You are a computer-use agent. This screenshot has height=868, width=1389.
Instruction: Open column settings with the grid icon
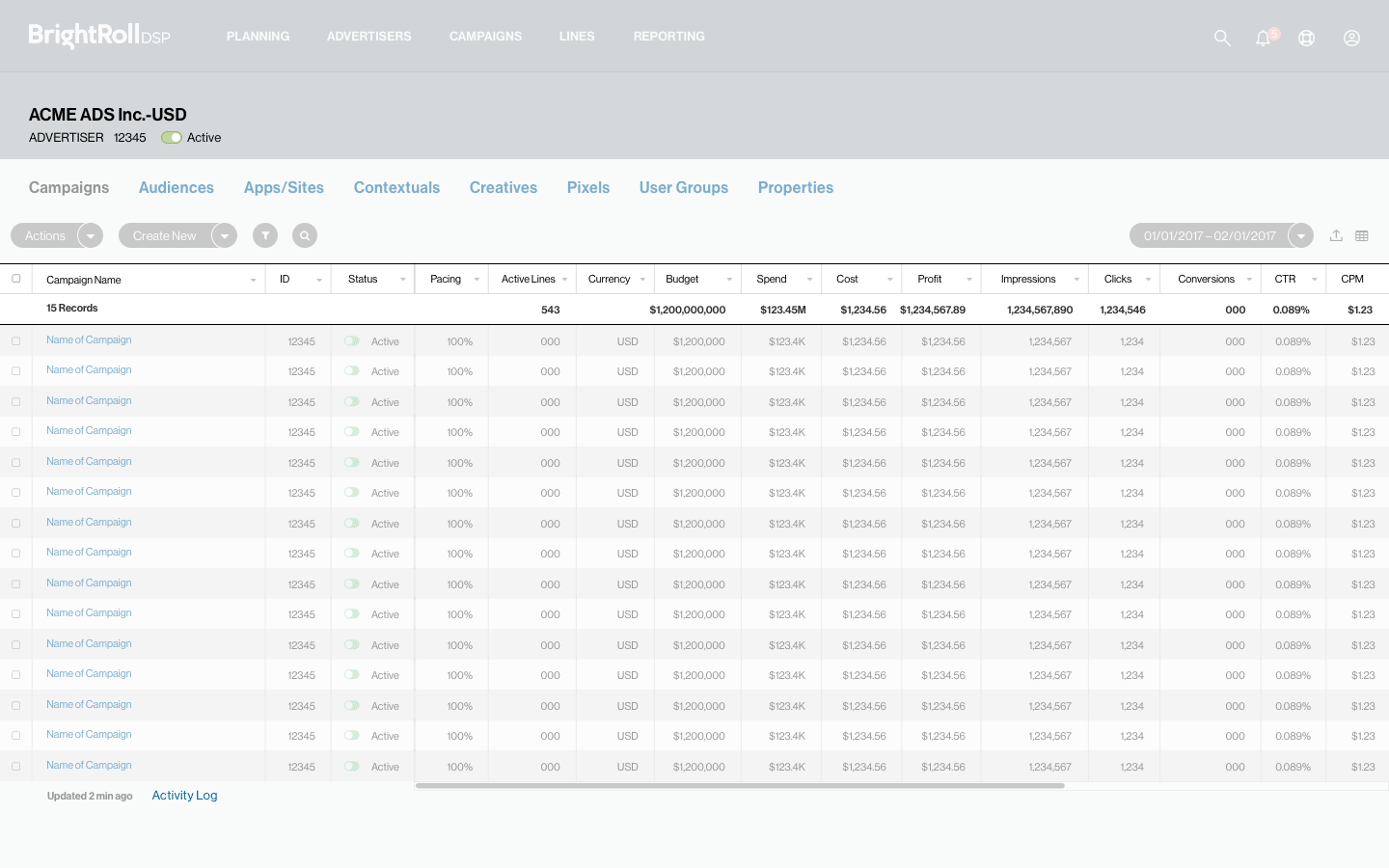[1362, 234]
